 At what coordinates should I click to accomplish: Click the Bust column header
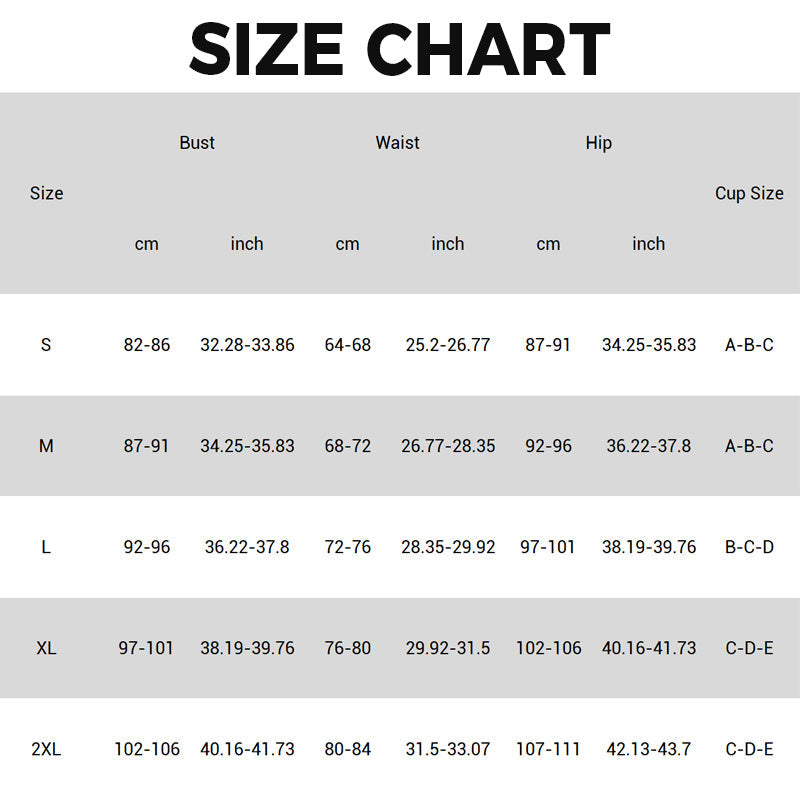(x=197, y=143)
